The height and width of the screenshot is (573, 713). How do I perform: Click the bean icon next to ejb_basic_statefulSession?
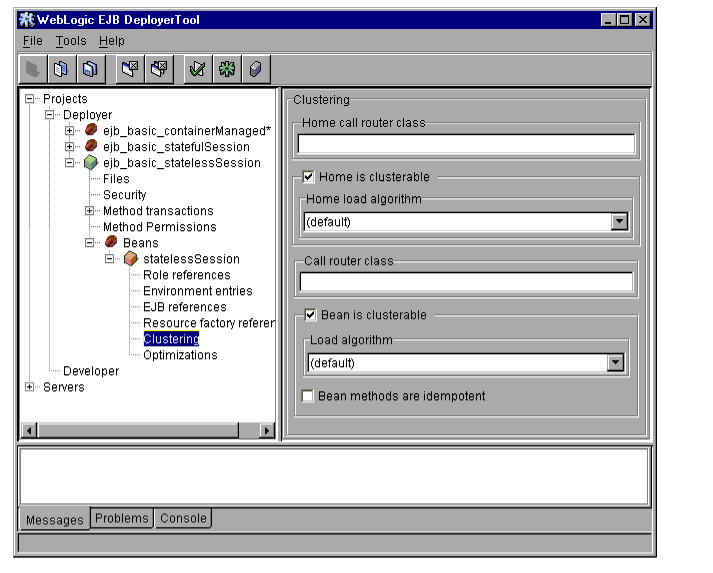91,146
